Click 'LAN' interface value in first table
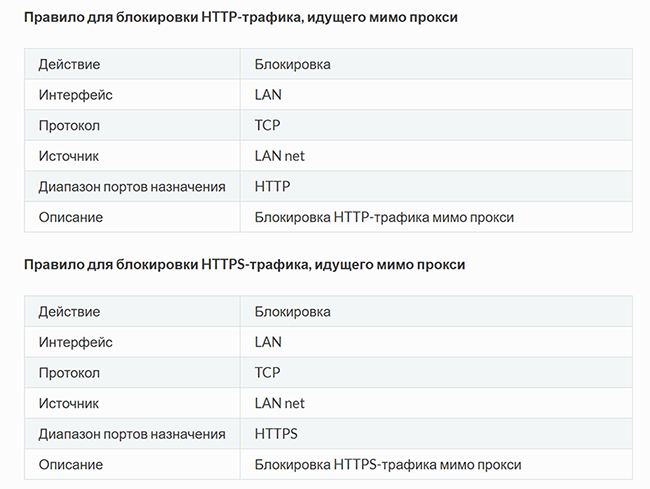650x489 pixels. (x=268, y=95)
